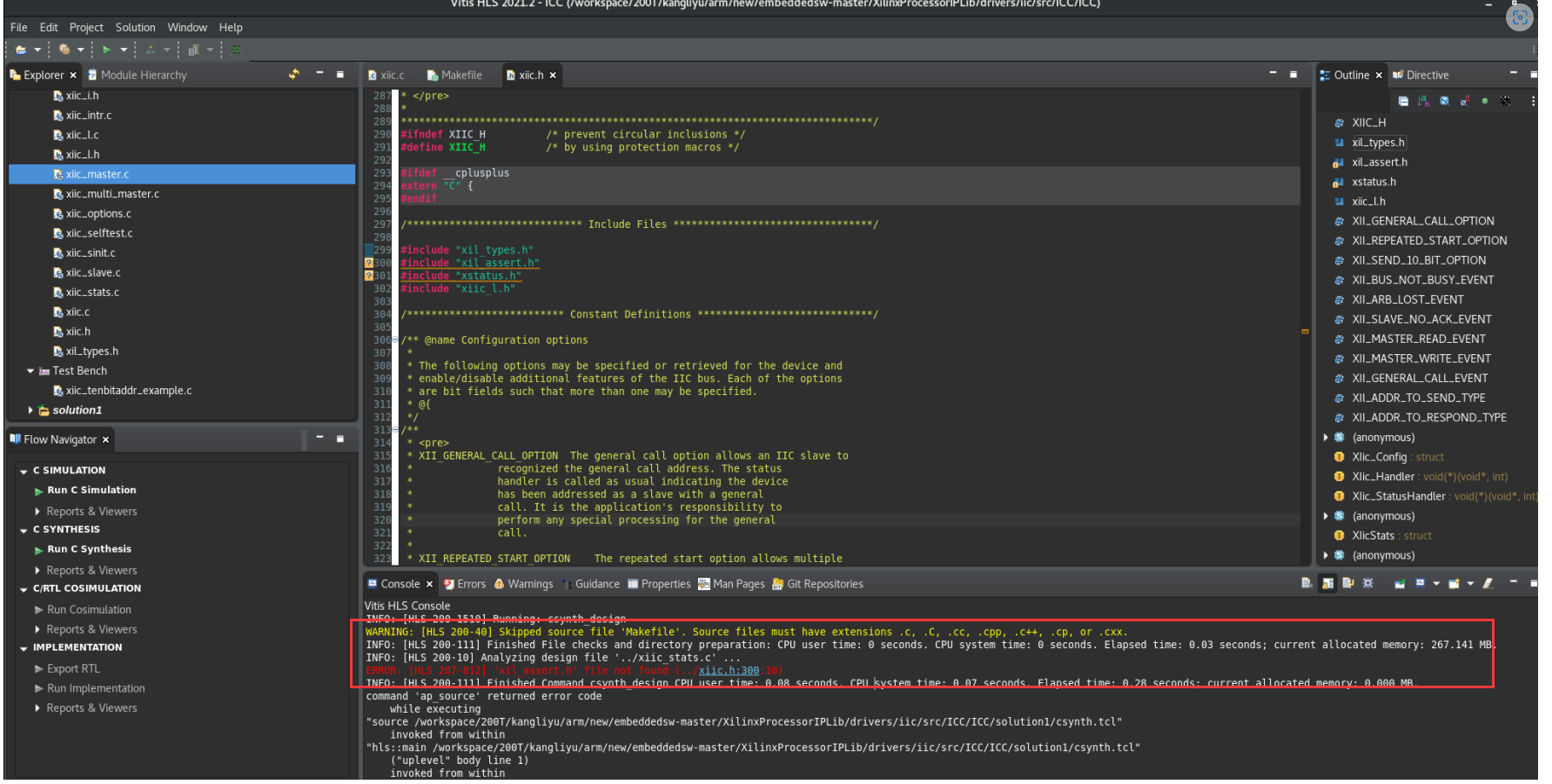
Task: Open a new console with the Open Console icon
Action: click(1454, 585)
